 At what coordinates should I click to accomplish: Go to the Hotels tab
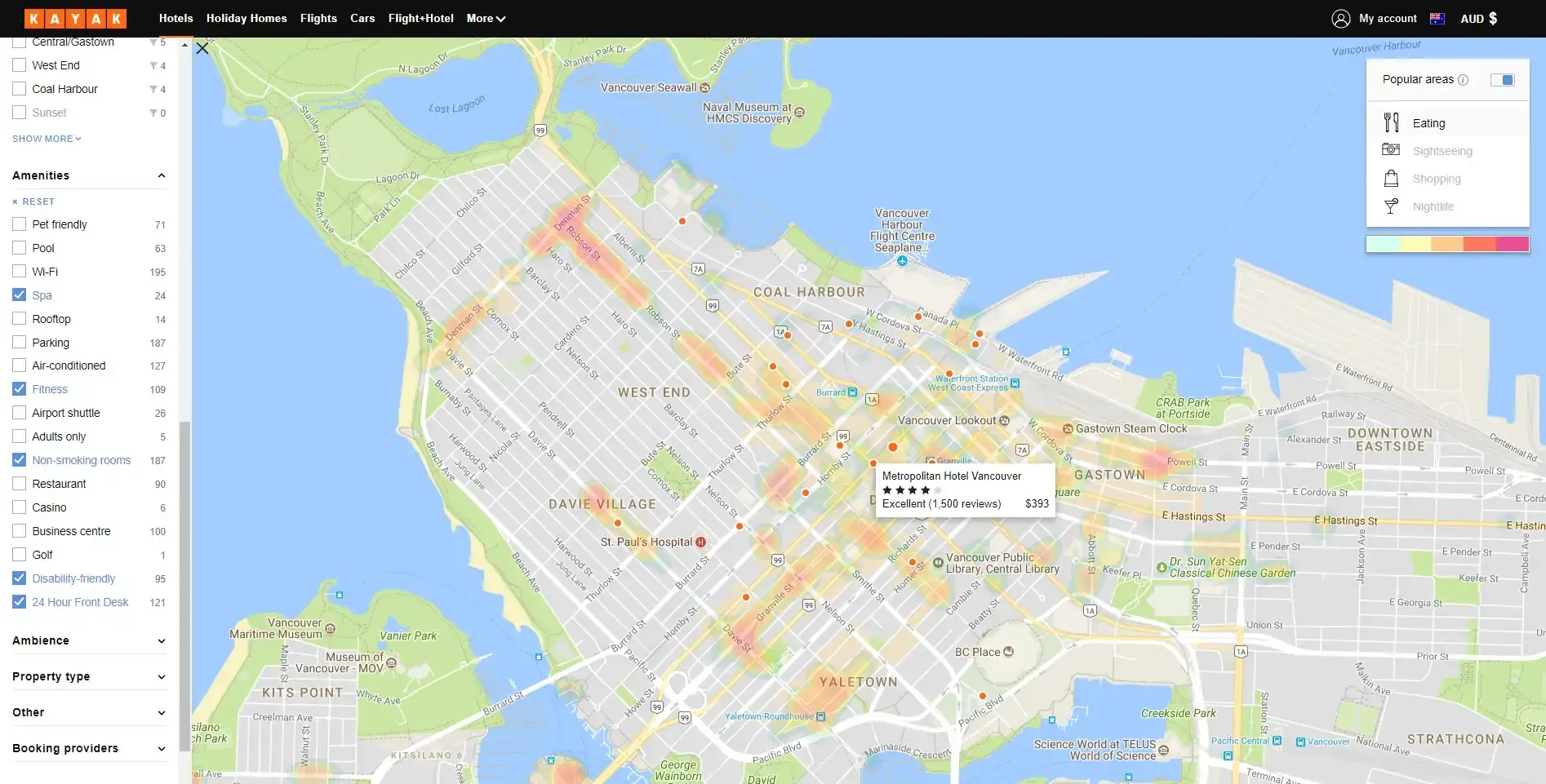(175, 18)
